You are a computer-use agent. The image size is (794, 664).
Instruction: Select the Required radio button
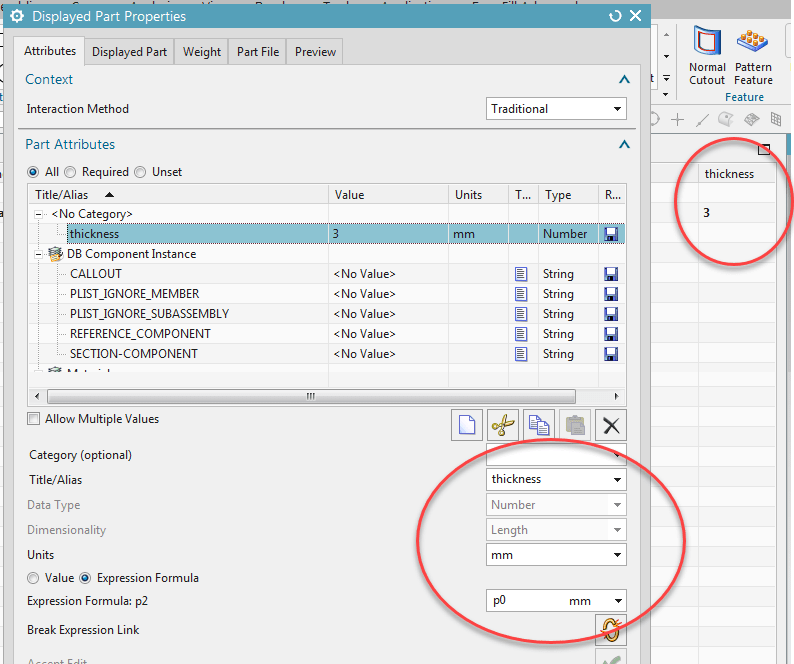pos(70,172)
